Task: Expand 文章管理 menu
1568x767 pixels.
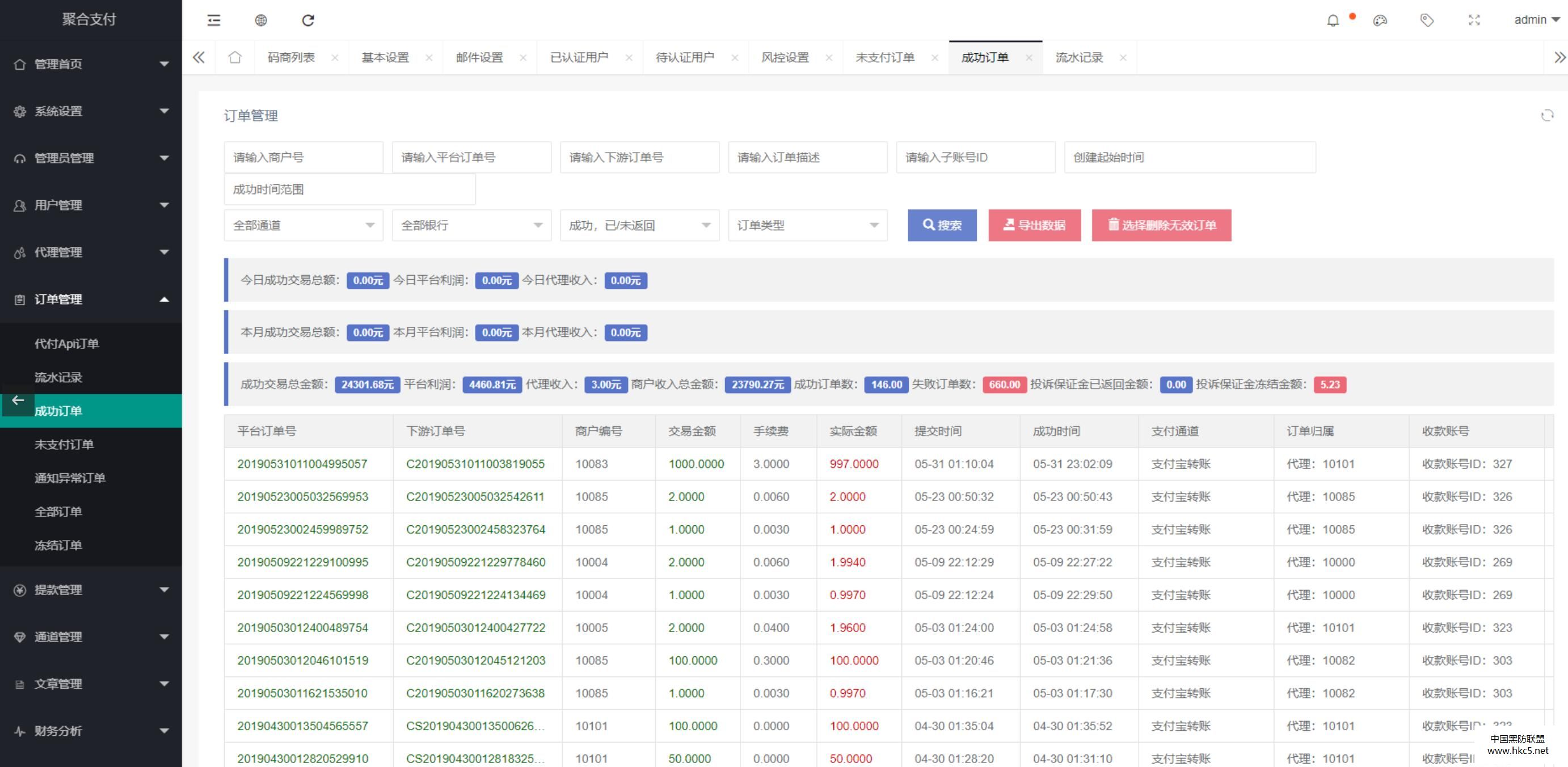Action: pos(91,684)
